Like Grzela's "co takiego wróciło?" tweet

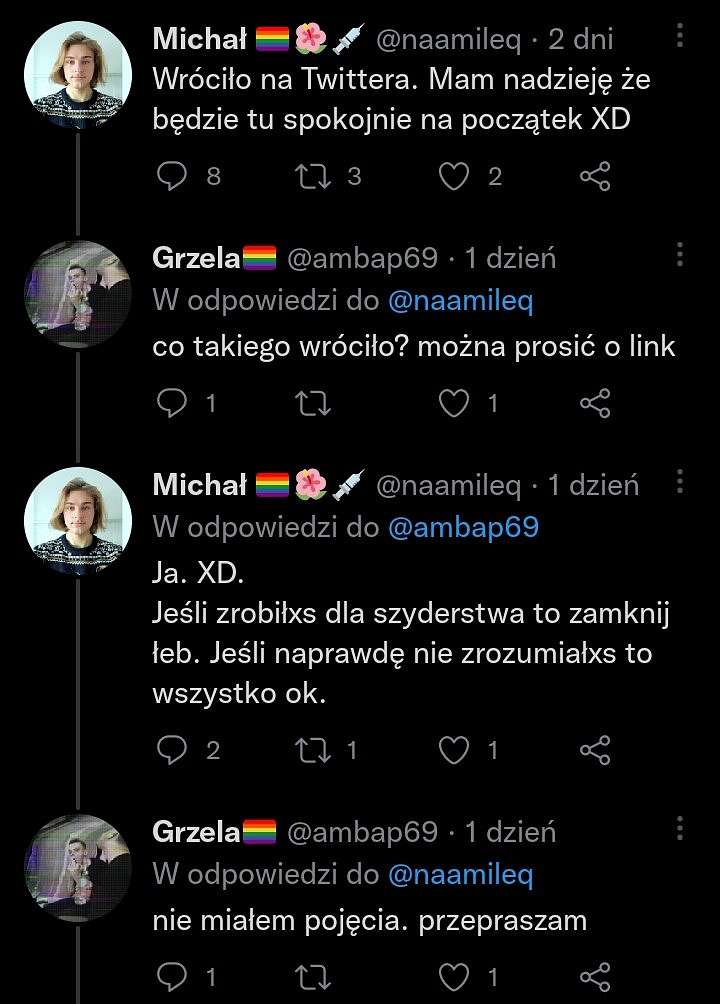pos(454,403)
